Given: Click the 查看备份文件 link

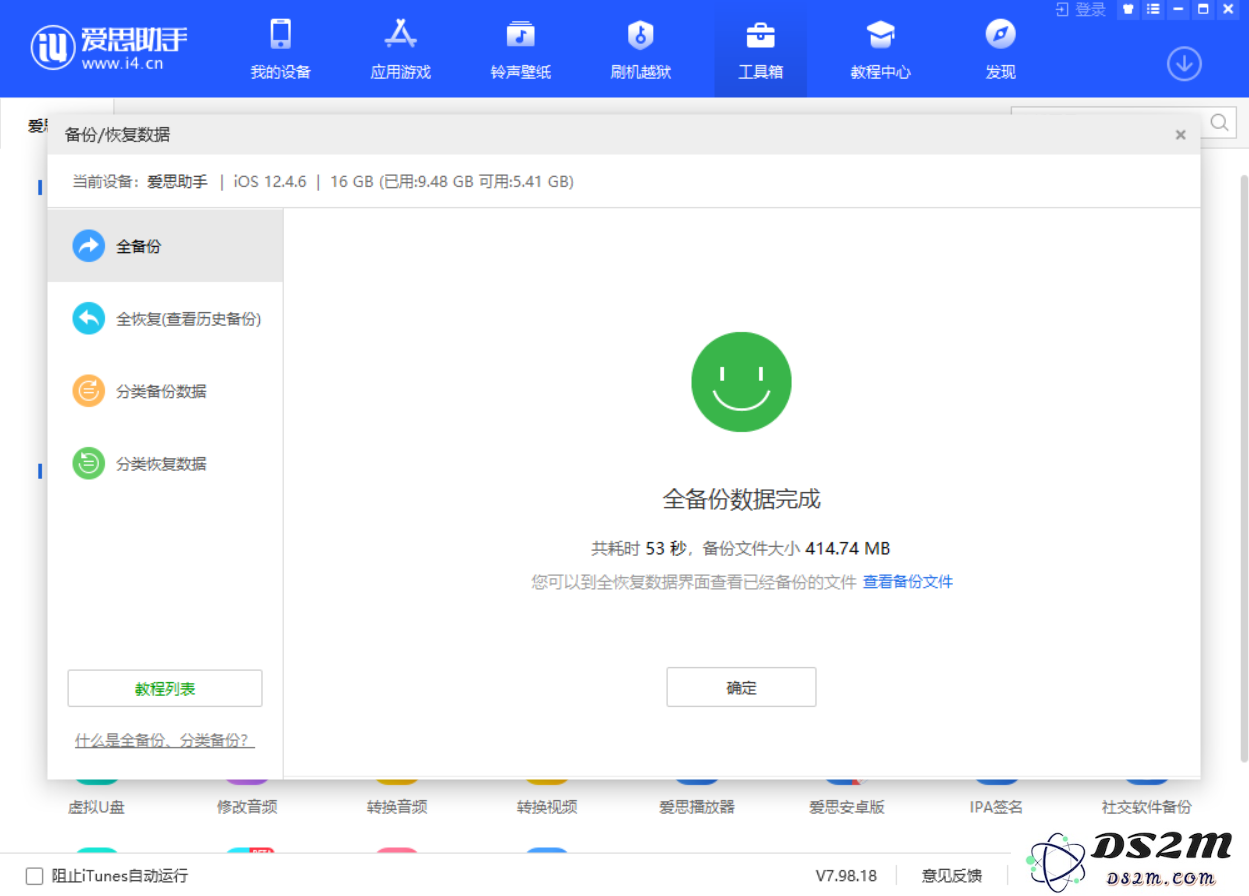Looking at the screenshot, I should point(908,581).
